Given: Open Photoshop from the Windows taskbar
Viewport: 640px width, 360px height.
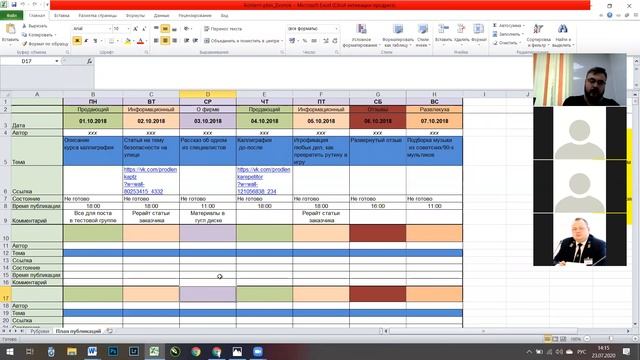Looking at the screenshot, I should tap(113, 351).
